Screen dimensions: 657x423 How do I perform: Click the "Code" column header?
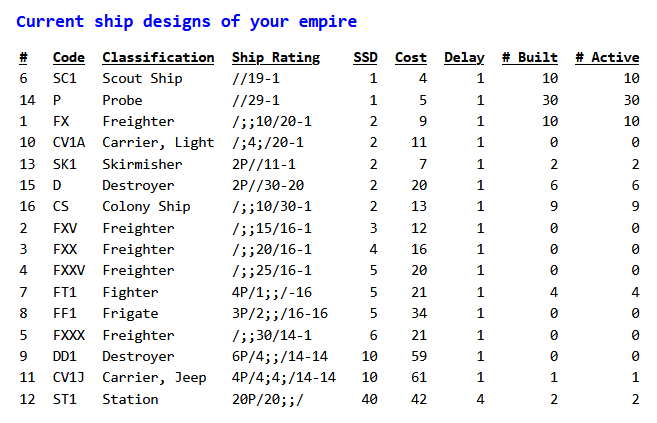[68, 57]
